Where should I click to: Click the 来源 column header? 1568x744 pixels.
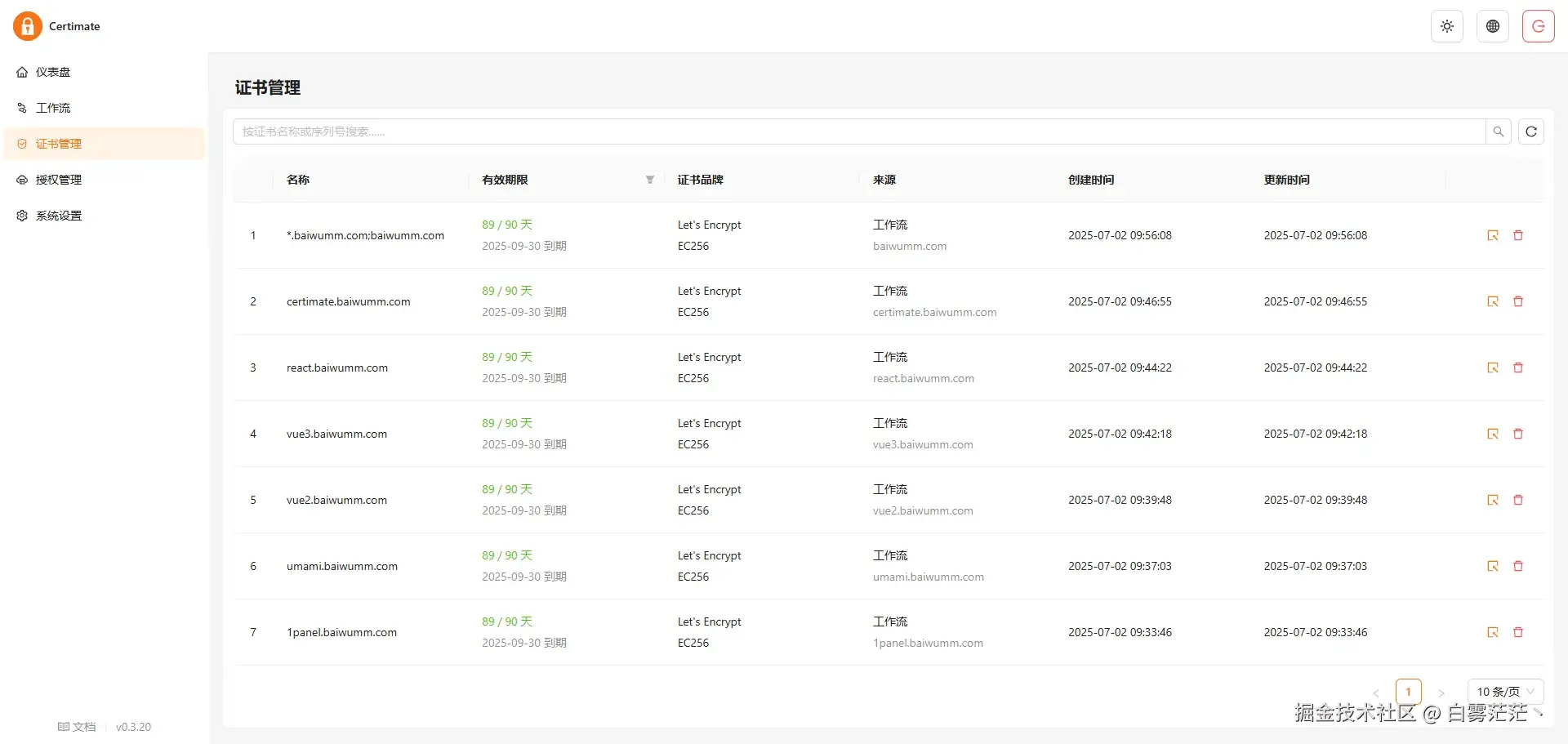point(884,180)
